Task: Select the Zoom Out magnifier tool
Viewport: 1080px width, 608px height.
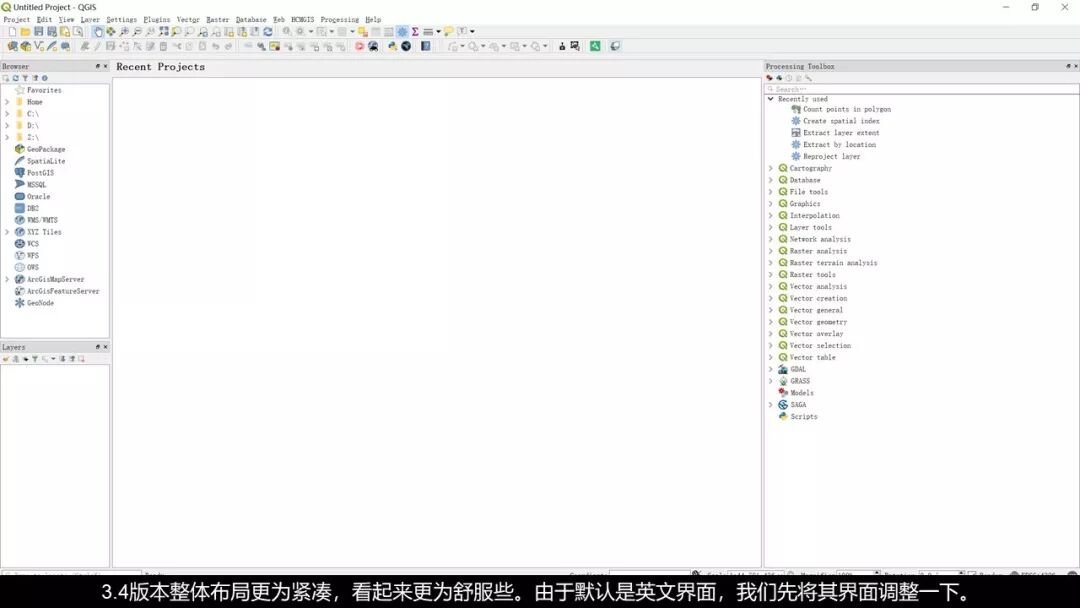Action: pyautogui.click(x=137, y=32)
